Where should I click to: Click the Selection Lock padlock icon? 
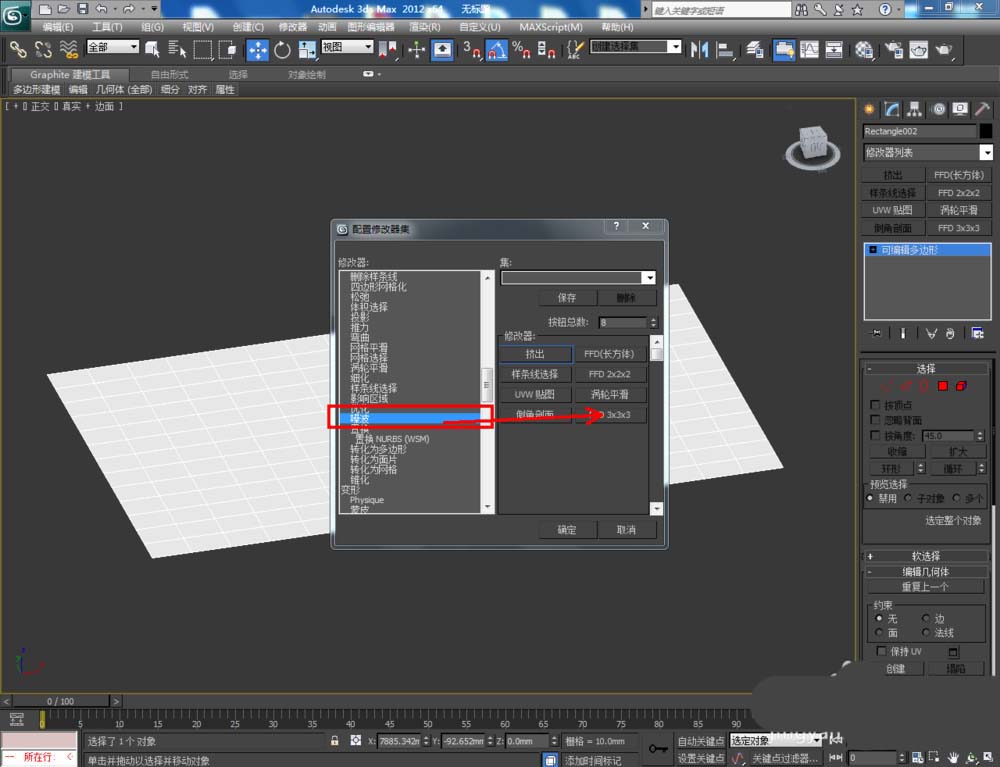(x=334, y=741)
